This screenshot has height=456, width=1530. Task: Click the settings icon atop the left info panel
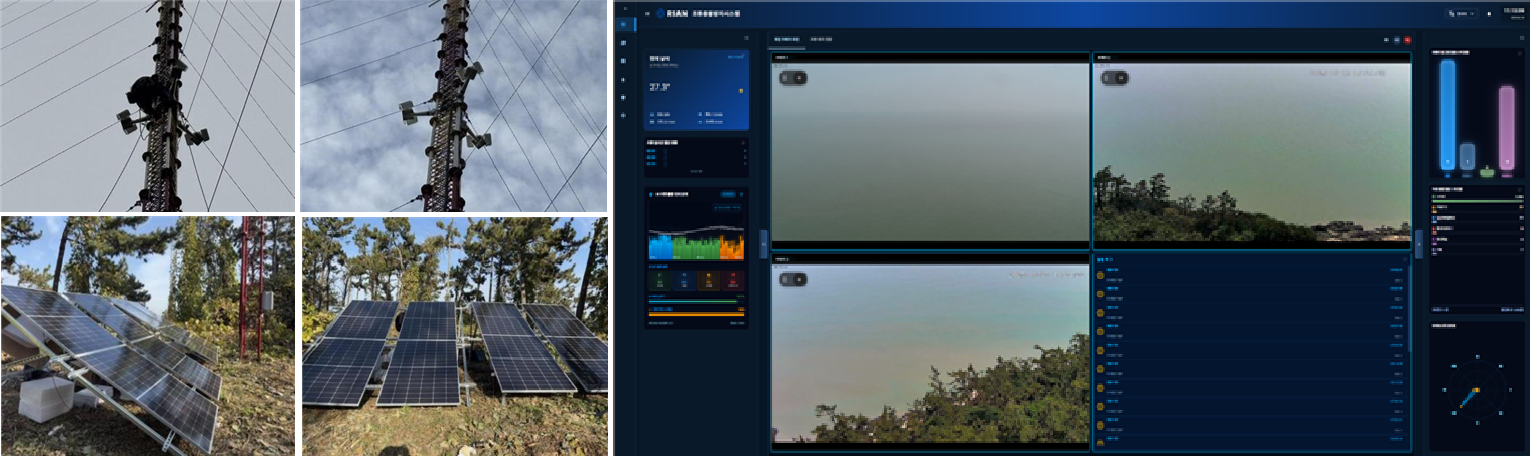pyautogui.click(x=746, y=39)
